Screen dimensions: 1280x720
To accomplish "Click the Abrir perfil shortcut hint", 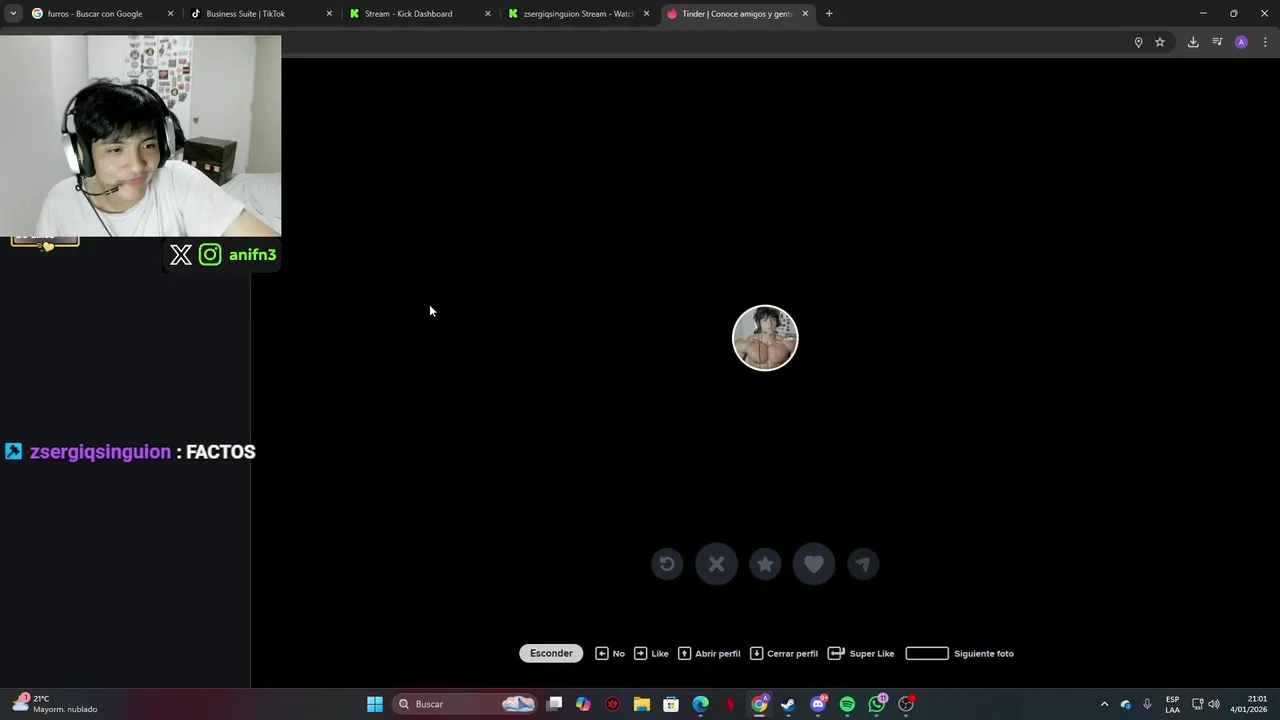I will tap(709, 653).
